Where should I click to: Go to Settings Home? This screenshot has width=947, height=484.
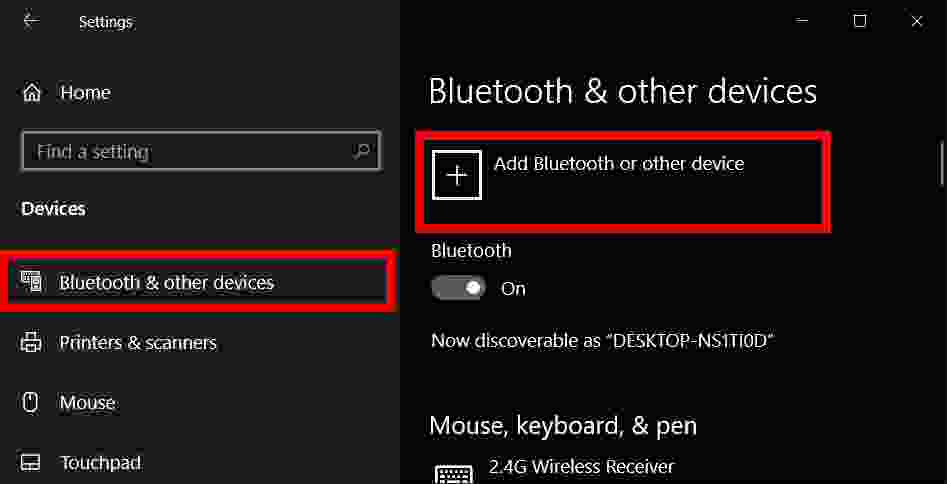coord(85,93)
